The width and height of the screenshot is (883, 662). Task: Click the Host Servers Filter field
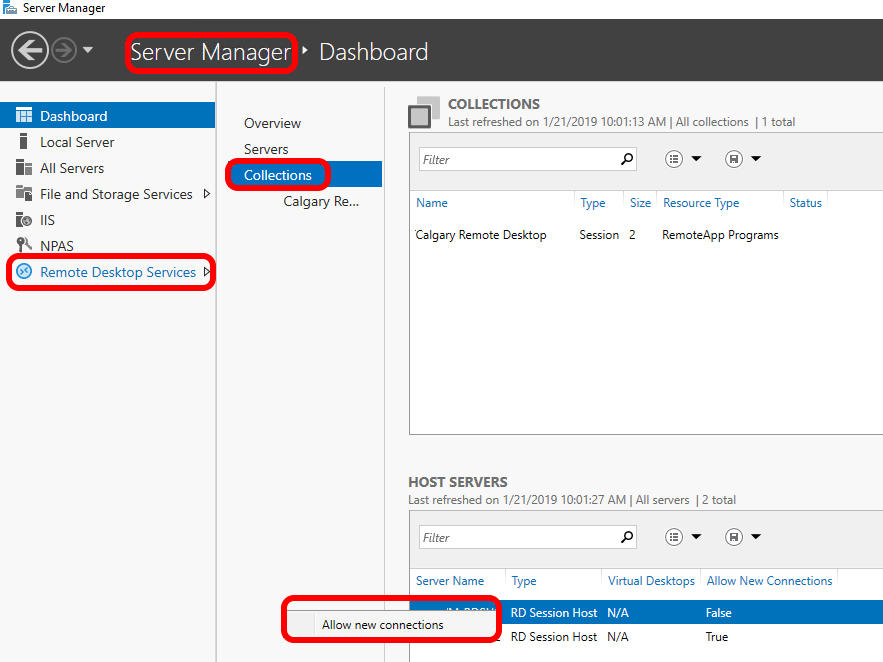(517, 537)
